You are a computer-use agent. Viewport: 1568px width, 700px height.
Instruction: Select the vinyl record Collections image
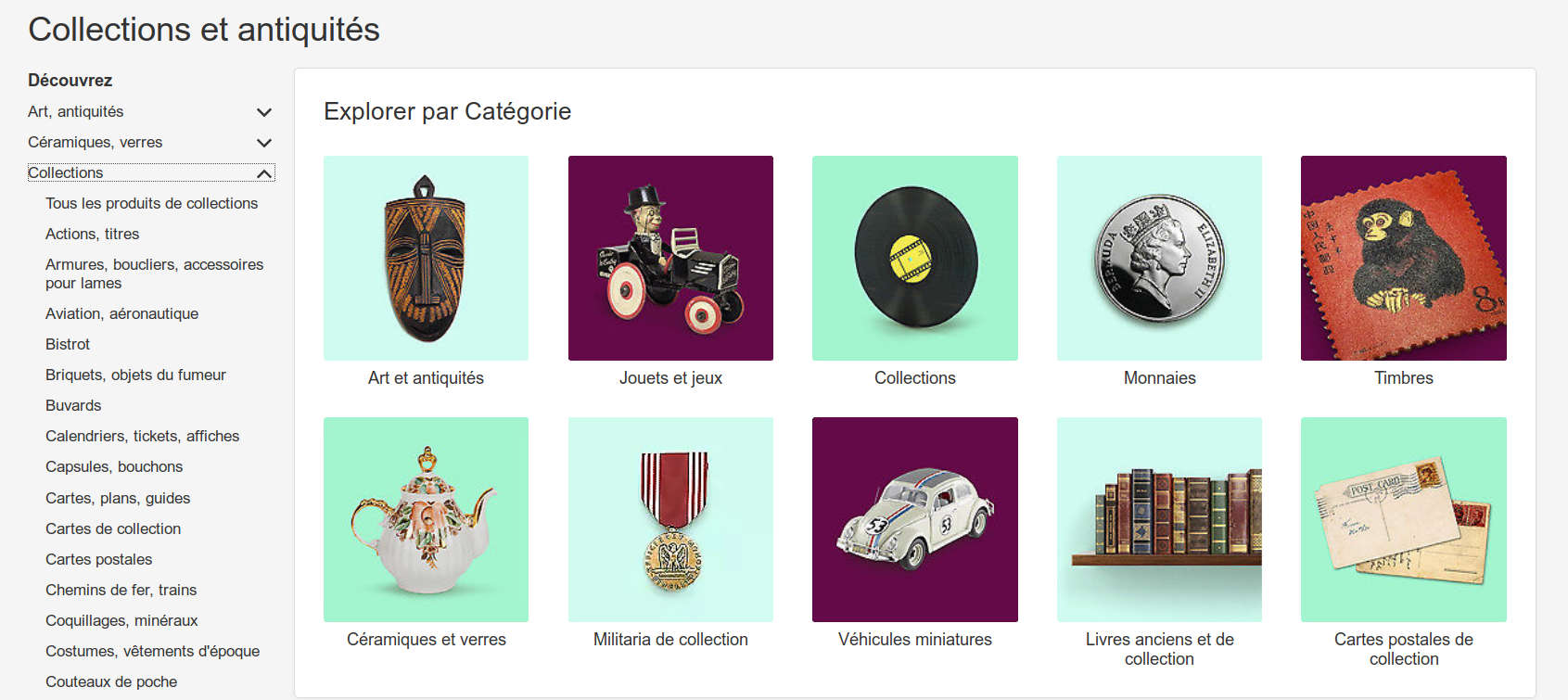914,258
